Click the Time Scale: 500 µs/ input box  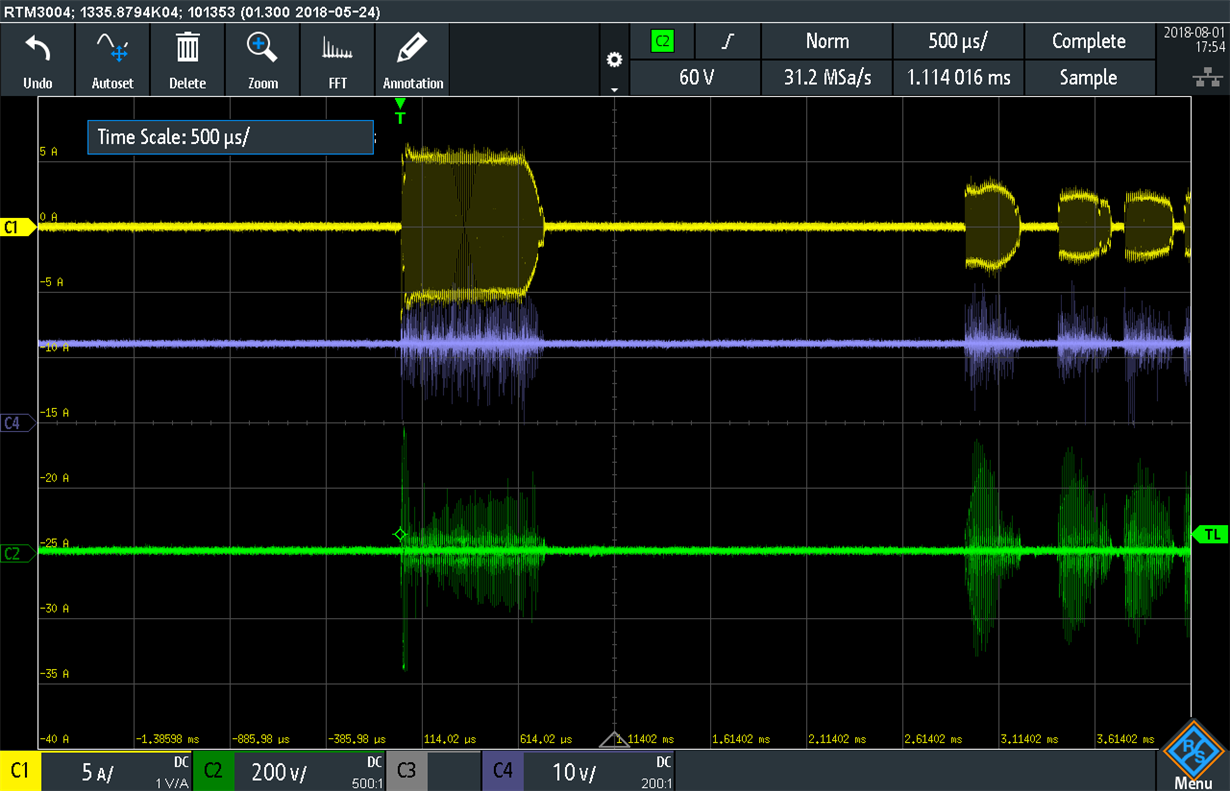230,138
